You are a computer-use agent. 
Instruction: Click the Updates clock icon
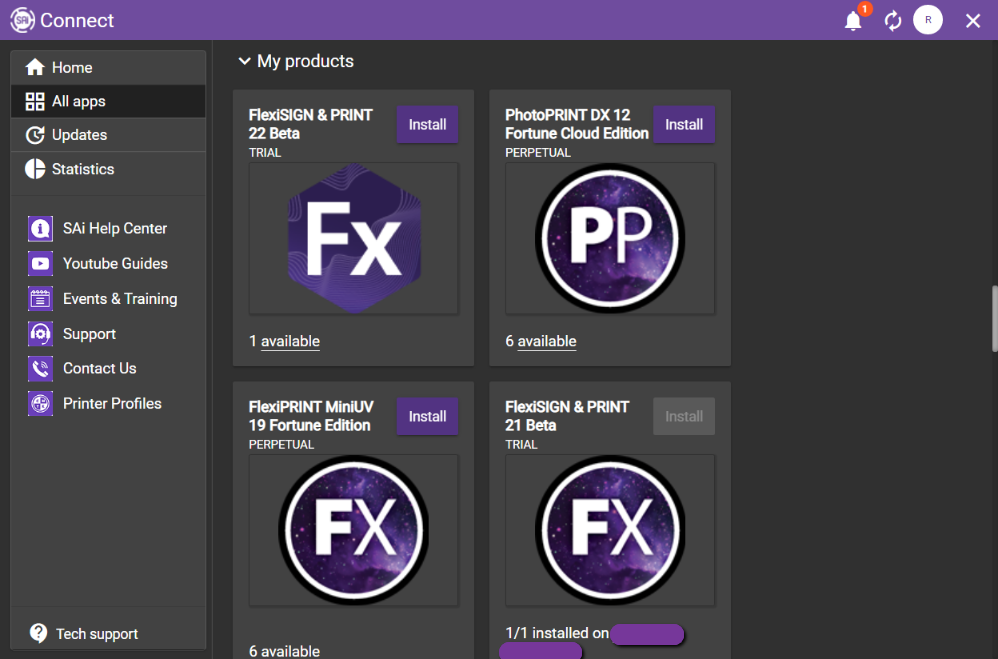[35, 135]
